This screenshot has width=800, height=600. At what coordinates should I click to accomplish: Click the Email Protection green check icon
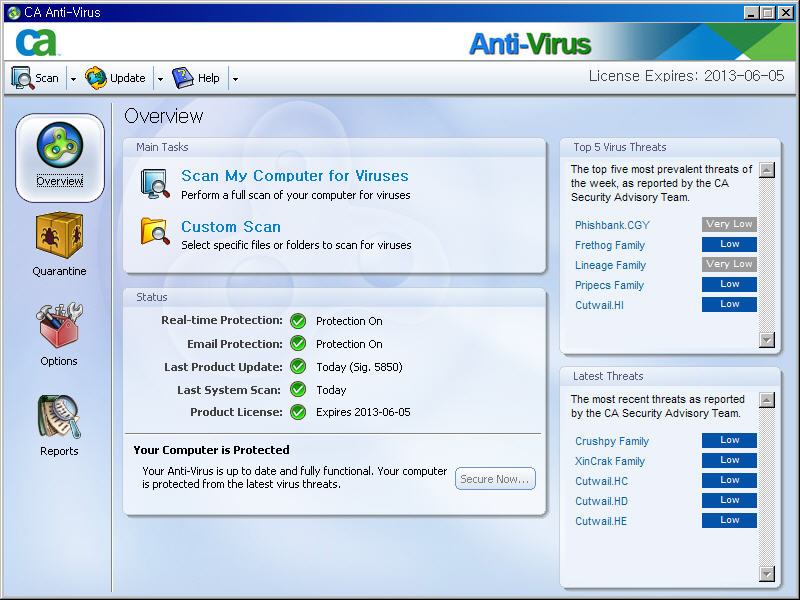point(298,344)
